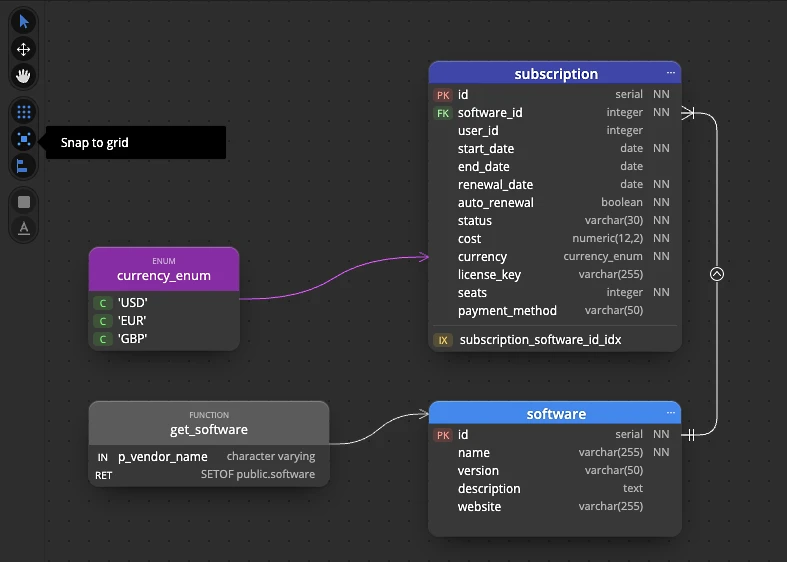
Task: Select the seats column row
Action: [x=555, y=293]
